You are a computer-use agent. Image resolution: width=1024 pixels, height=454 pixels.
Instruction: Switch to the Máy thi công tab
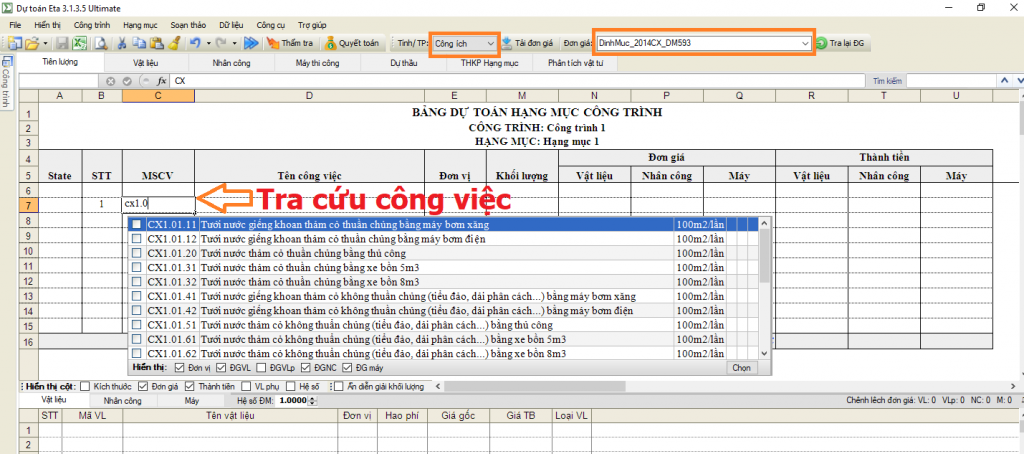317,63
